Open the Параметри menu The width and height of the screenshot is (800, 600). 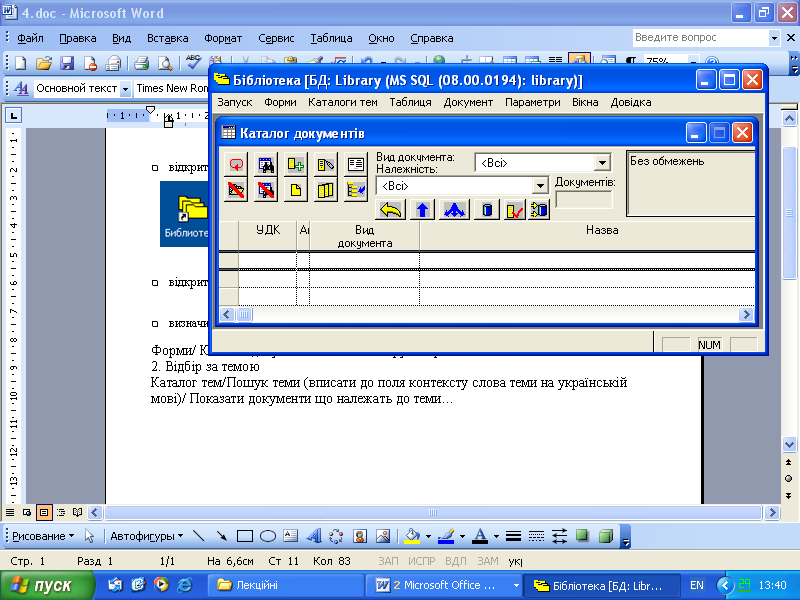(x=533, y=102)
